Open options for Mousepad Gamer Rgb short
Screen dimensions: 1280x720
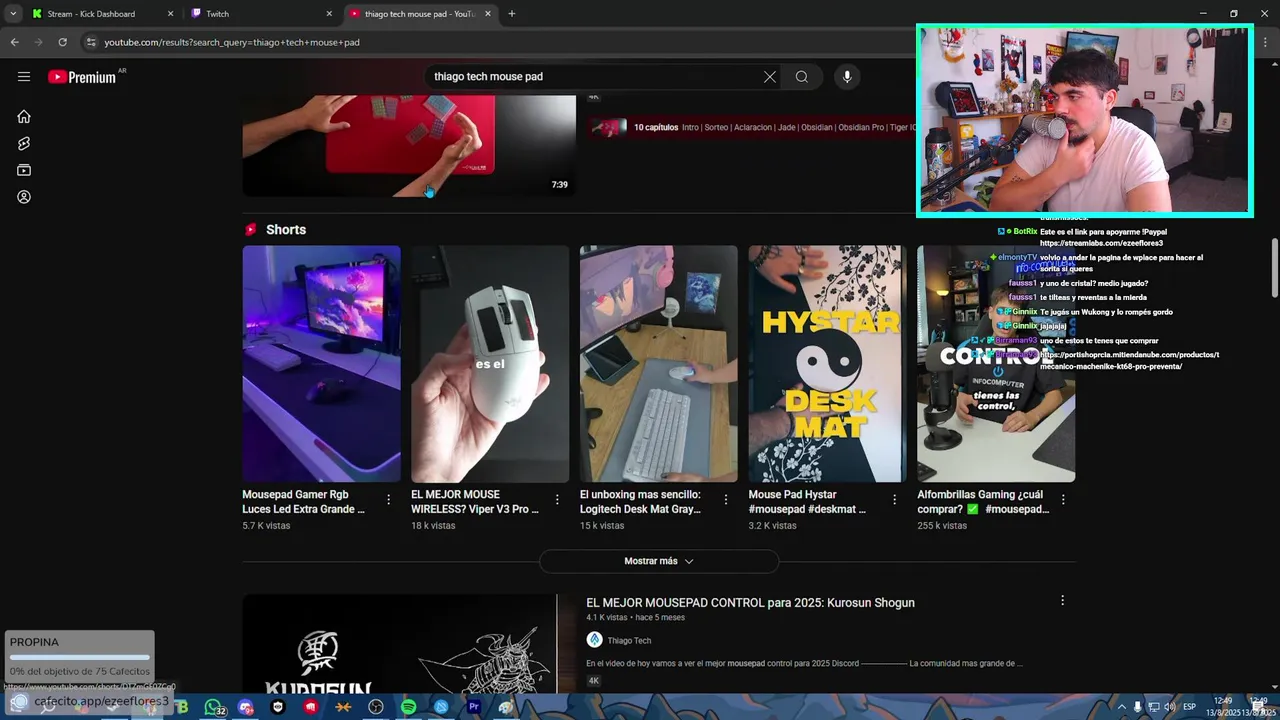389,499
